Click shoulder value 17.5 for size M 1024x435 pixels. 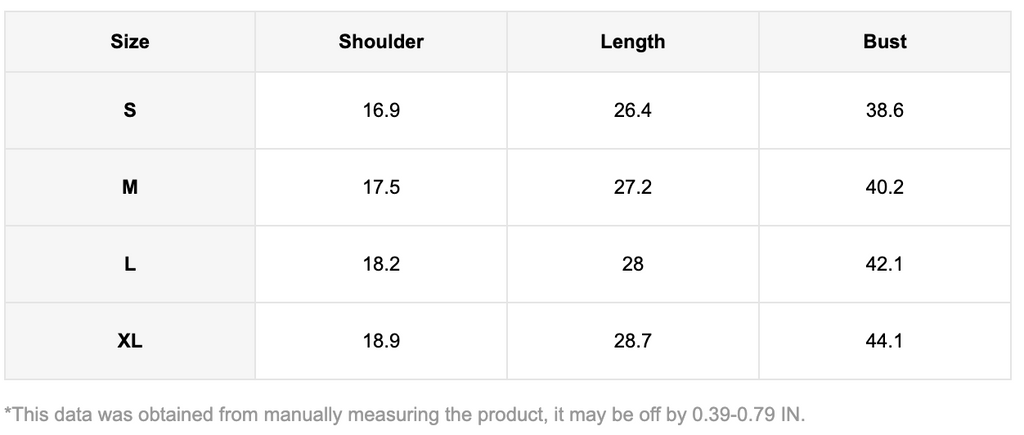pyautogui.click(x=381, y=187)
